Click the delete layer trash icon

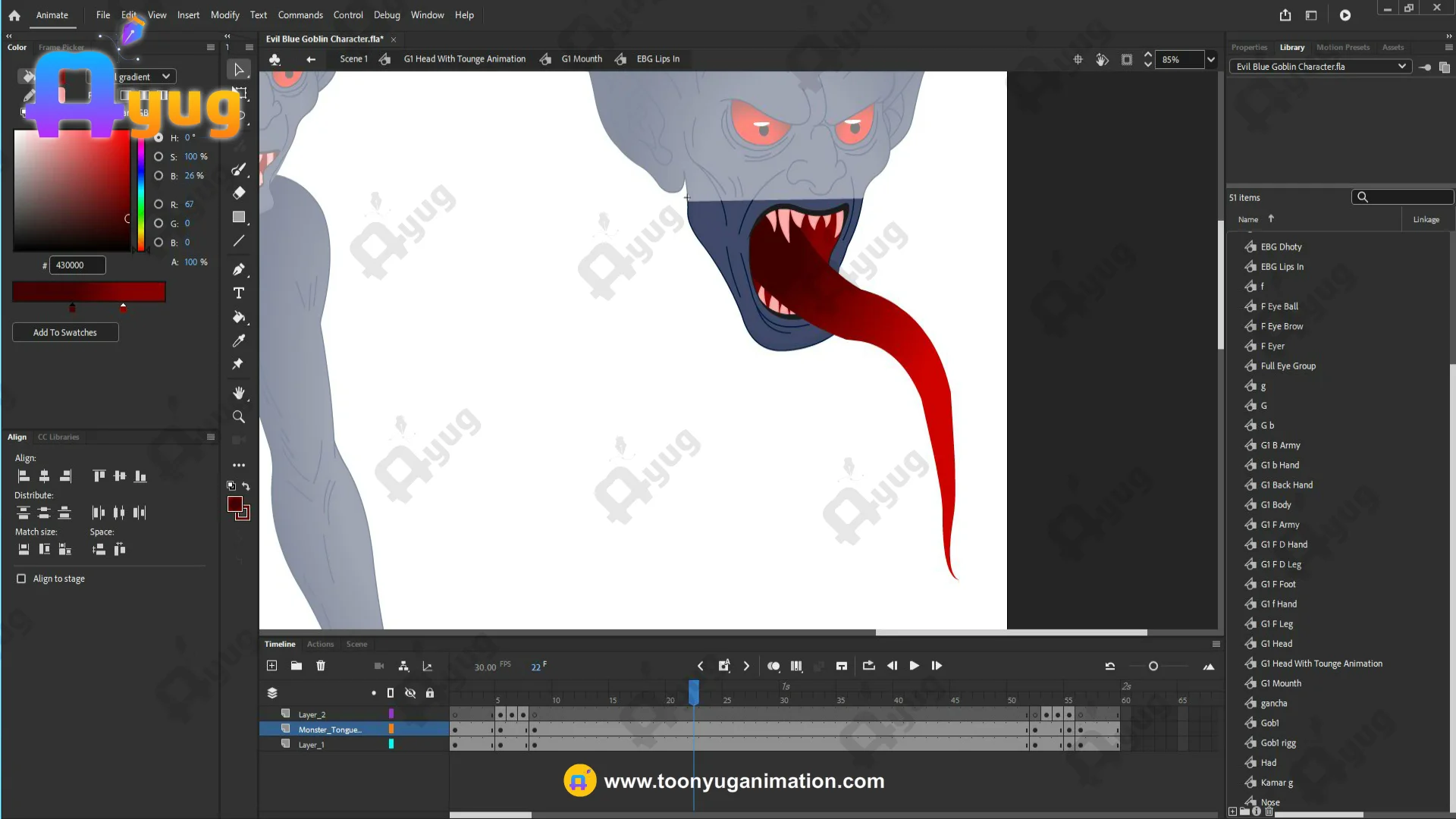click(x=321, y=666)
